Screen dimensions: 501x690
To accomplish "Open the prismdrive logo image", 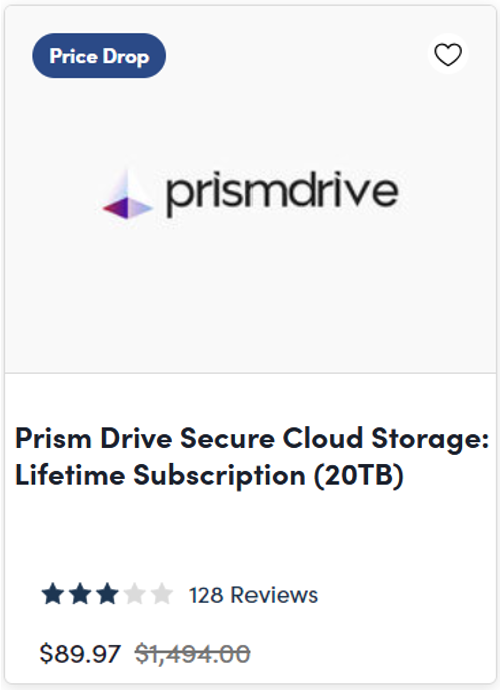I will 250,193.
